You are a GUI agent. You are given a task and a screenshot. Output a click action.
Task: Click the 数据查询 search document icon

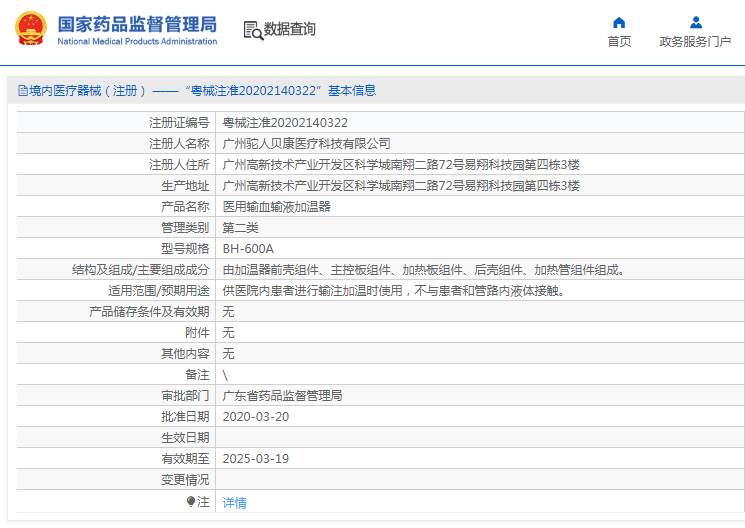pyautogui.click(x=253, y=30)
